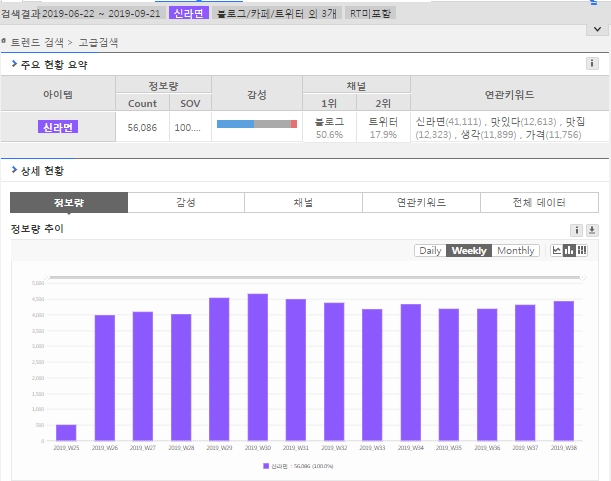The height and width of the screenshot is (481, 611).
Task: Open info icon next to chart download
Action: pyautogui.click(x=577, y=230)
